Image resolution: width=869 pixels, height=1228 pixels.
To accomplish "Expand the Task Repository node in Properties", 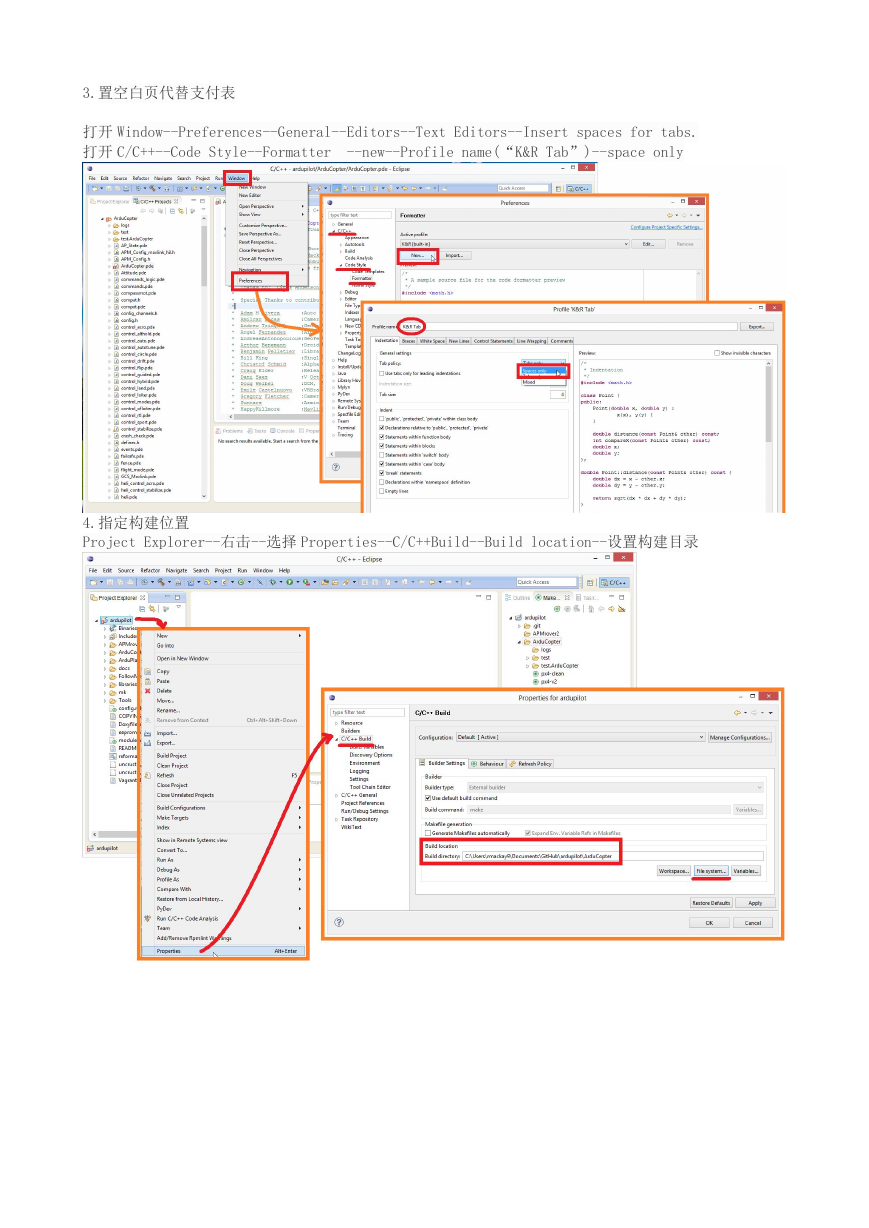I will click(x=336, y=819).
